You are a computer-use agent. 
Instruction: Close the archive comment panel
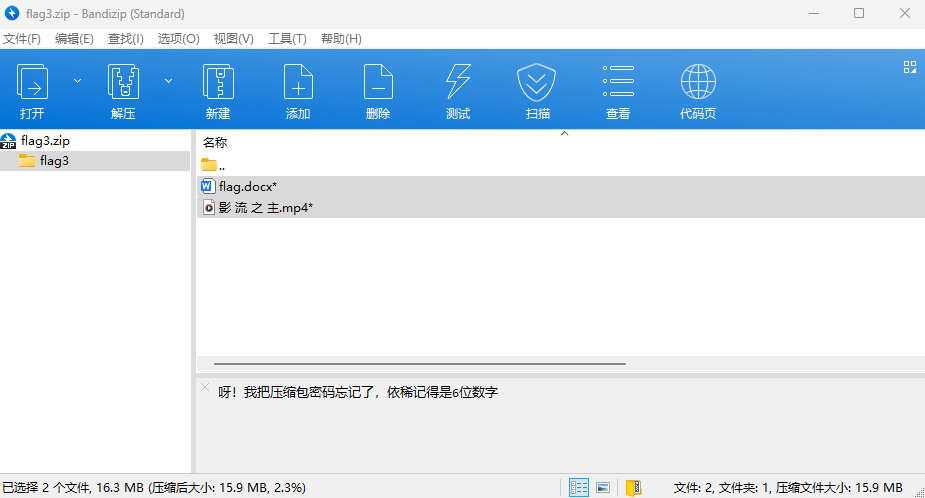(205, 388)
